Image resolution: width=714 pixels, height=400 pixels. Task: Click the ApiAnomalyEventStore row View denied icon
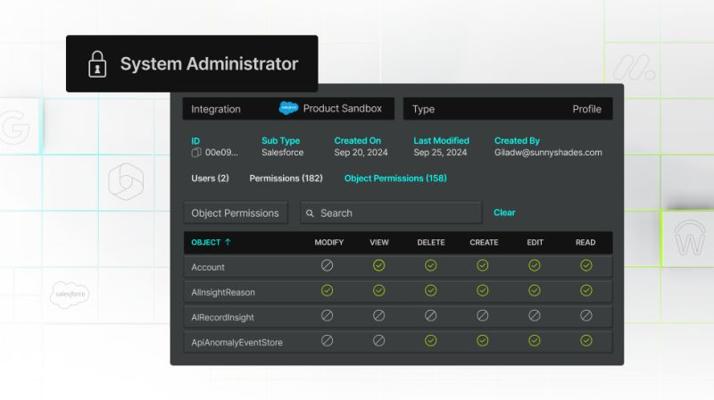click(379, 341)
